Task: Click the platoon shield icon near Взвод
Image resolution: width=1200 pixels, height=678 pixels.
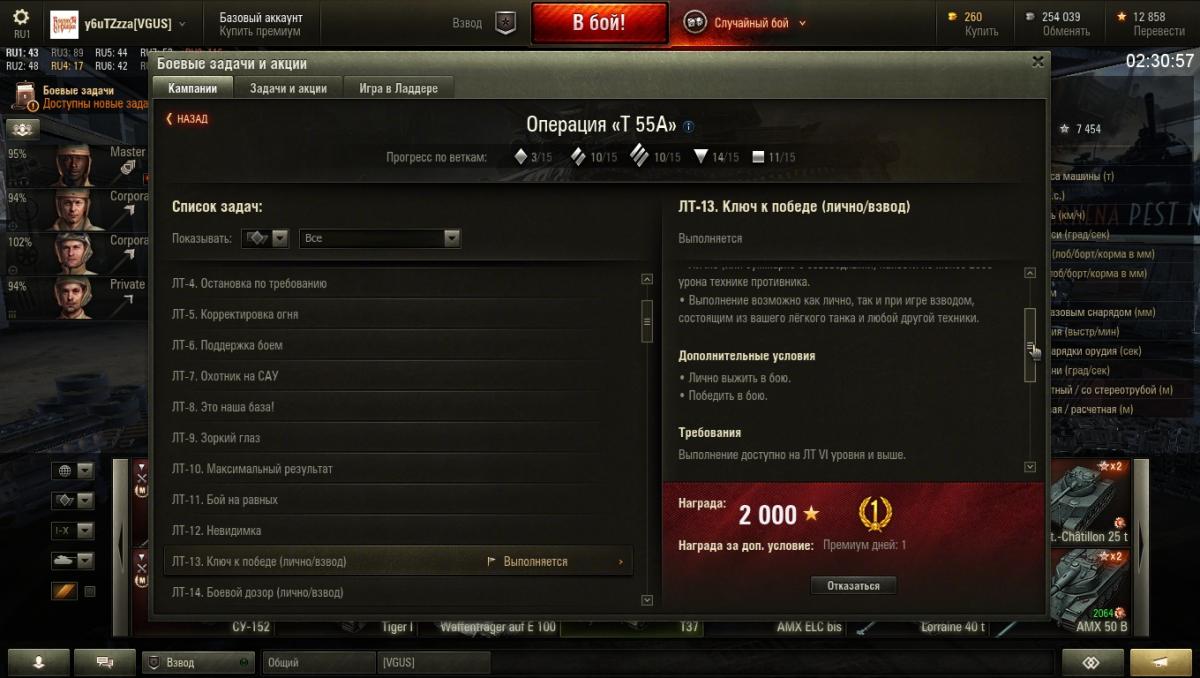Action: coord(506,23)
